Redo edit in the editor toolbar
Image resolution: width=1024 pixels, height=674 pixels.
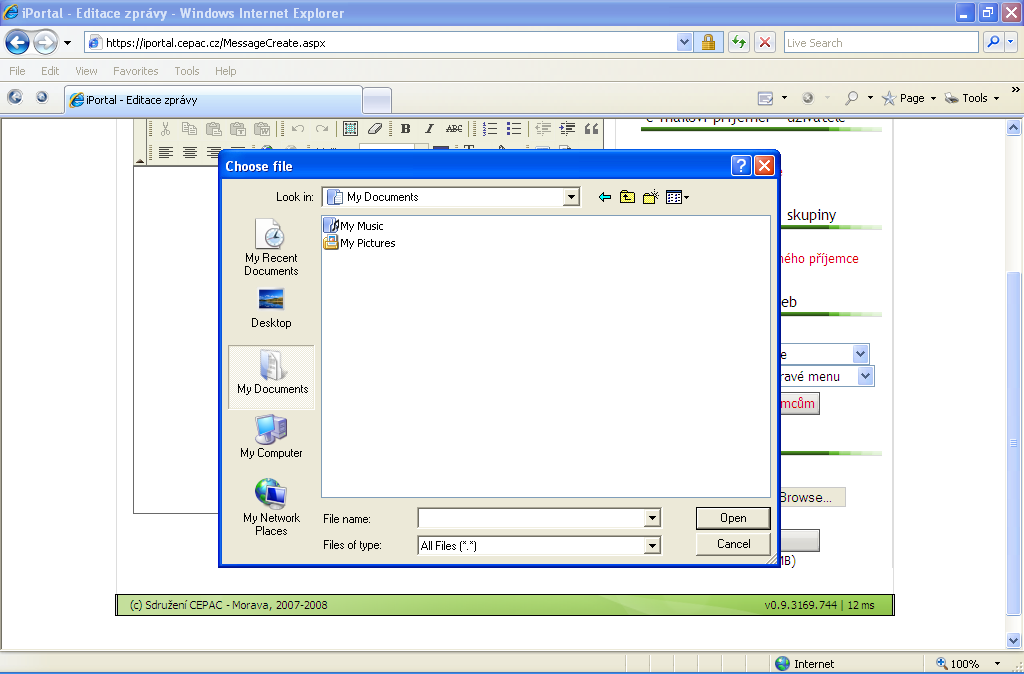pyautogui.click(x=322, y=129)
